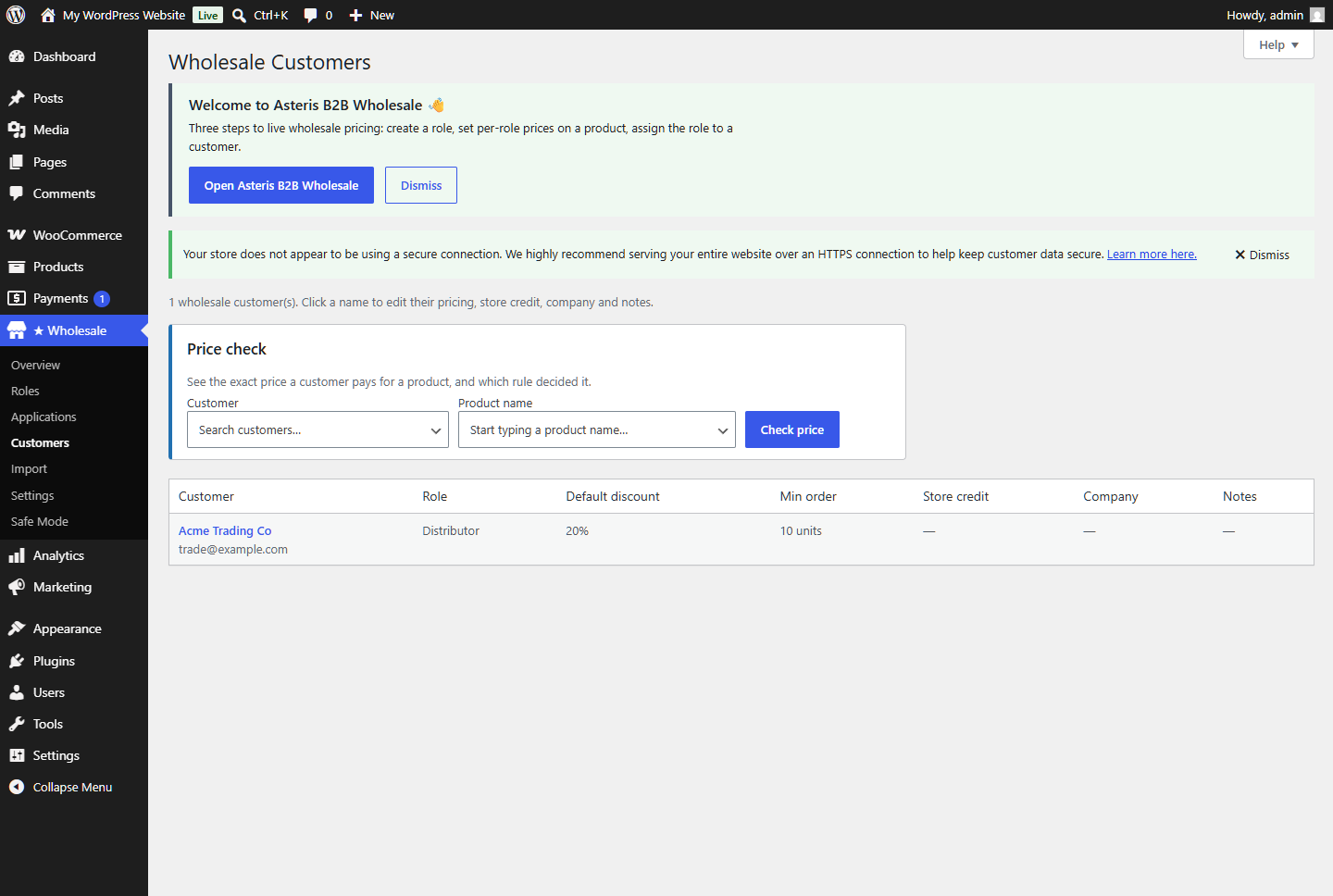Click the comments bubble icon in admin bar
1333x896 pixels.
(310, 15)
